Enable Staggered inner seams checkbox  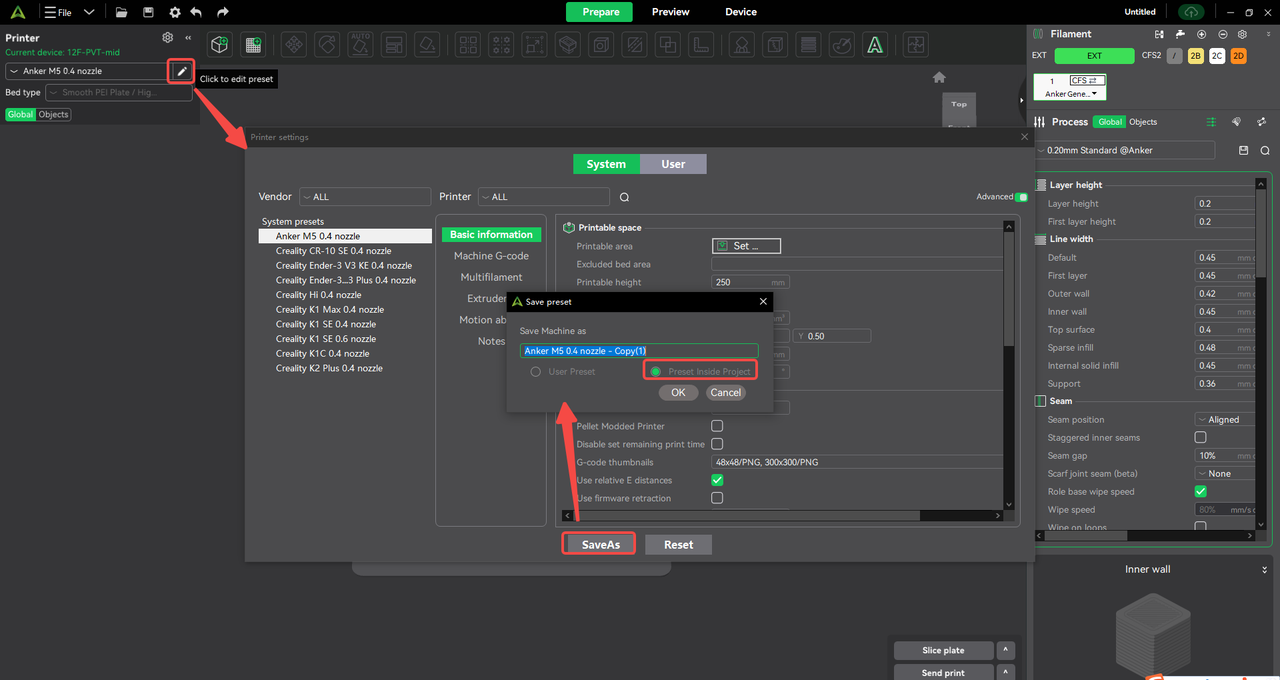[x=1201, y=438]
